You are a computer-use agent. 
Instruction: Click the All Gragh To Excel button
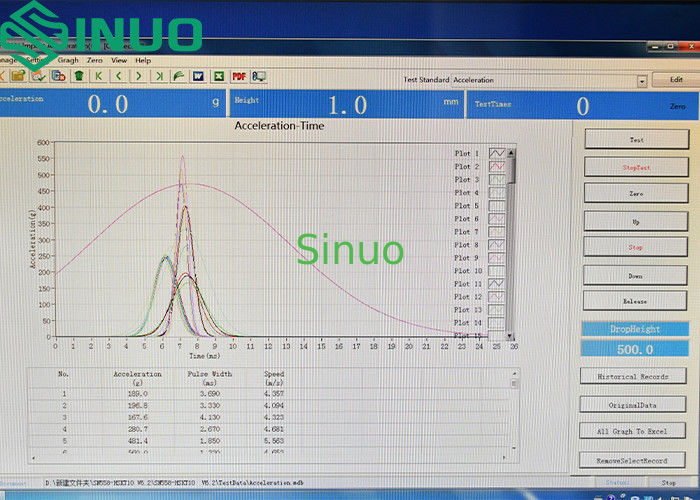636,431
